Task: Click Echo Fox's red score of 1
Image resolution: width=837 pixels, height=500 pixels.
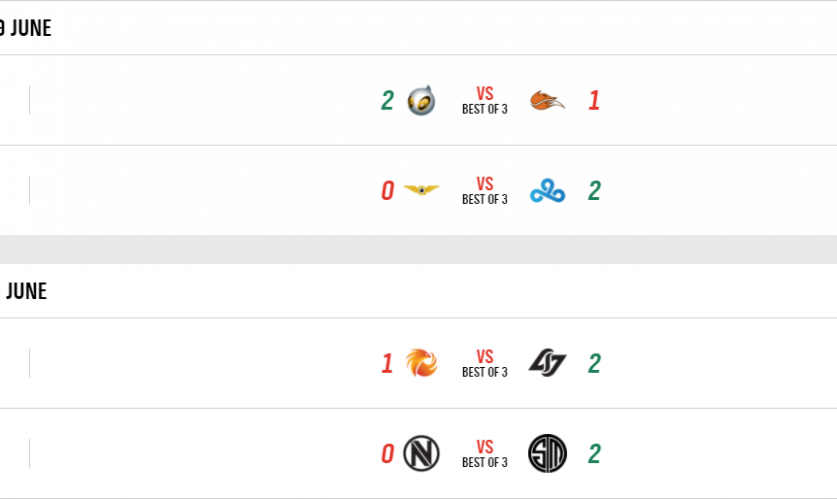Action: 594,101
